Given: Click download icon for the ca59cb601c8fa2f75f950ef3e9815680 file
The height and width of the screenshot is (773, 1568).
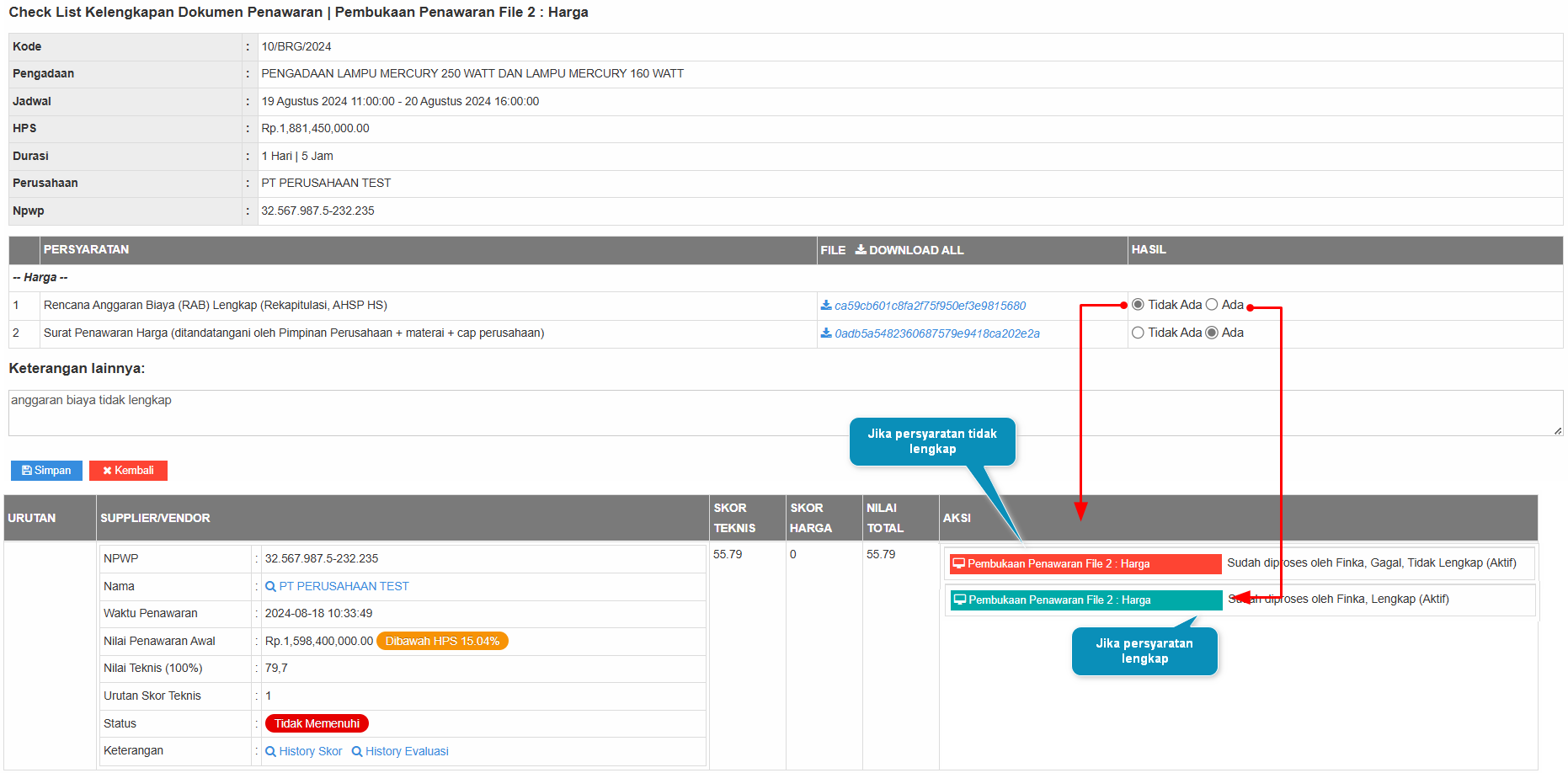Looking at the screenshot, I should (826, 306).
